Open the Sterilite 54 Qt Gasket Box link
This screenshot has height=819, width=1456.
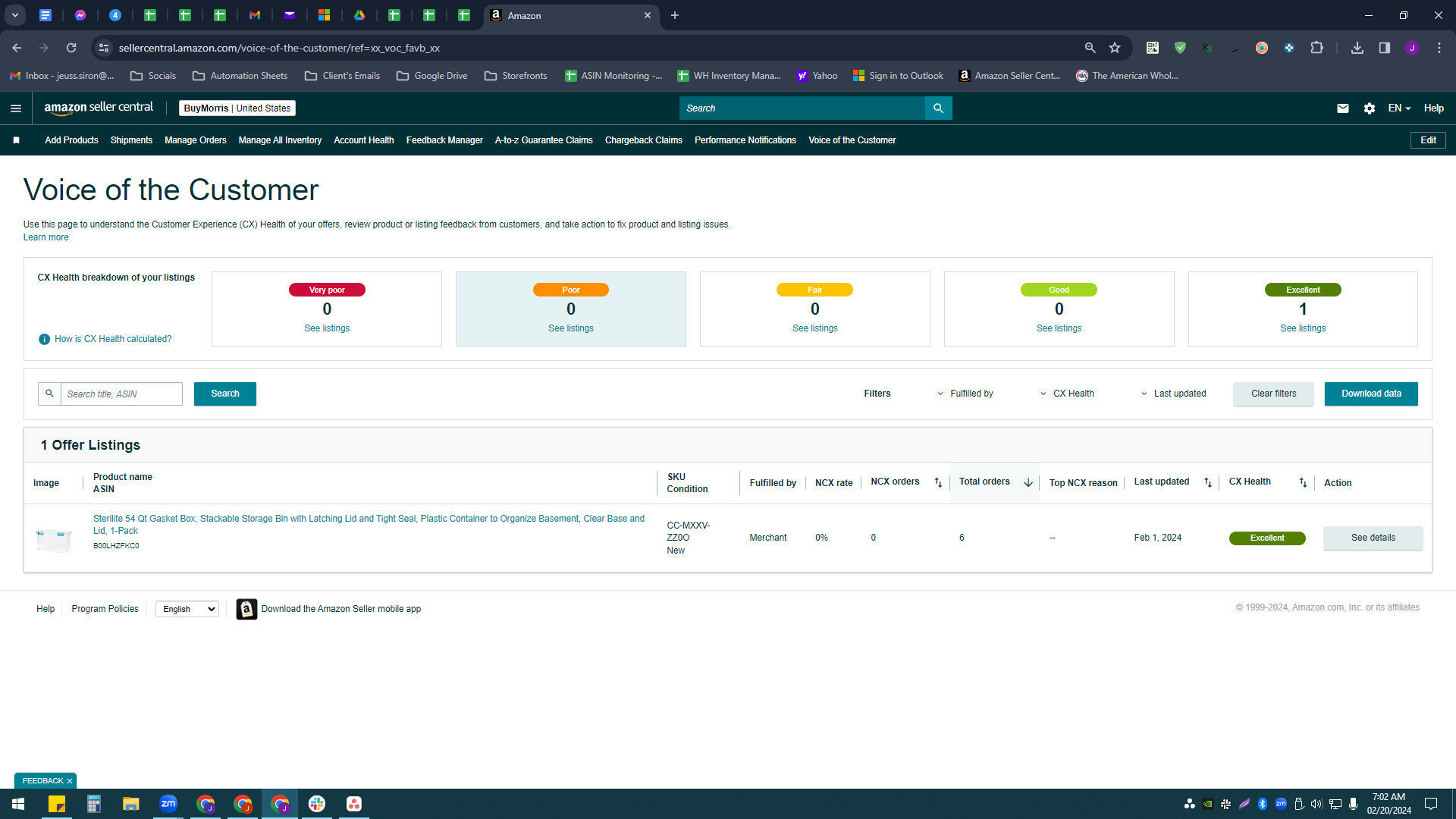tap(369, 525)
